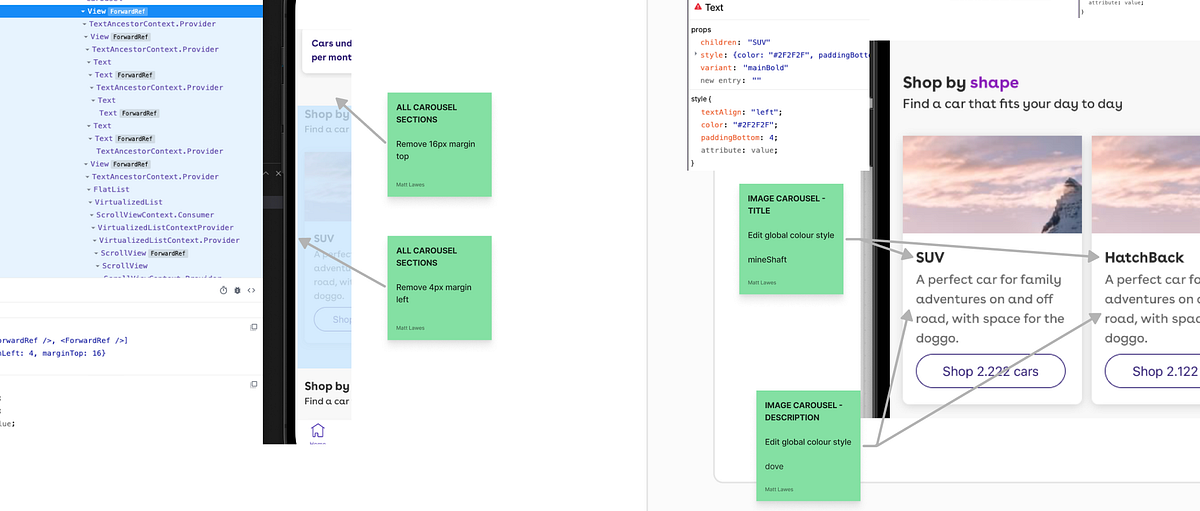This screenshot has width=1200, height=511.
Task: Collapse the dark panel using its chevron-up icon
Action: [267, 174]
